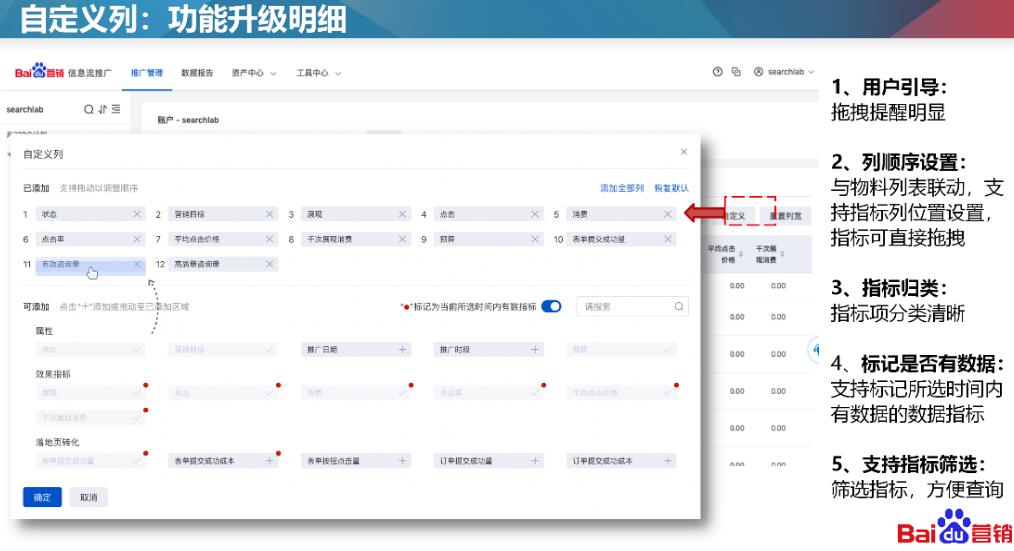This screenshot has width=1014, height=551.
Task: Click X on the 消费 column chip
Action: 668,214
